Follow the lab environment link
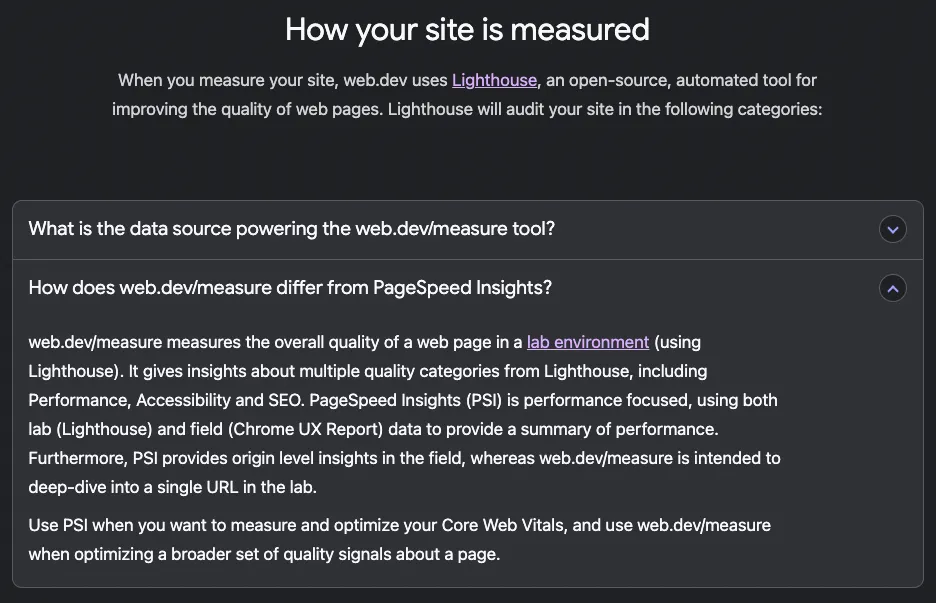The width and height of the screenshot is (936, 603). 588,342
